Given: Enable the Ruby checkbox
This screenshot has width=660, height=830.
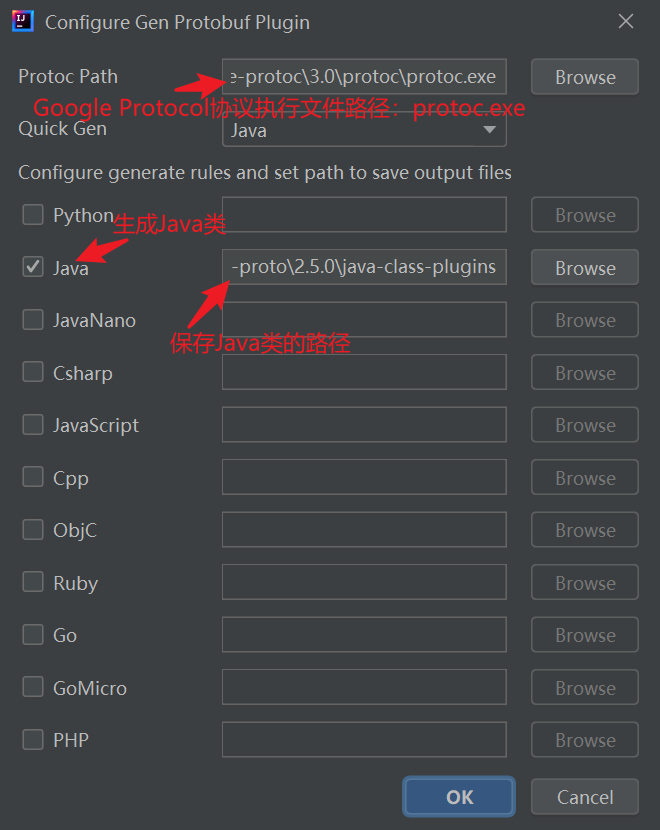Looking at the screenshot, I should click(32, 582).
